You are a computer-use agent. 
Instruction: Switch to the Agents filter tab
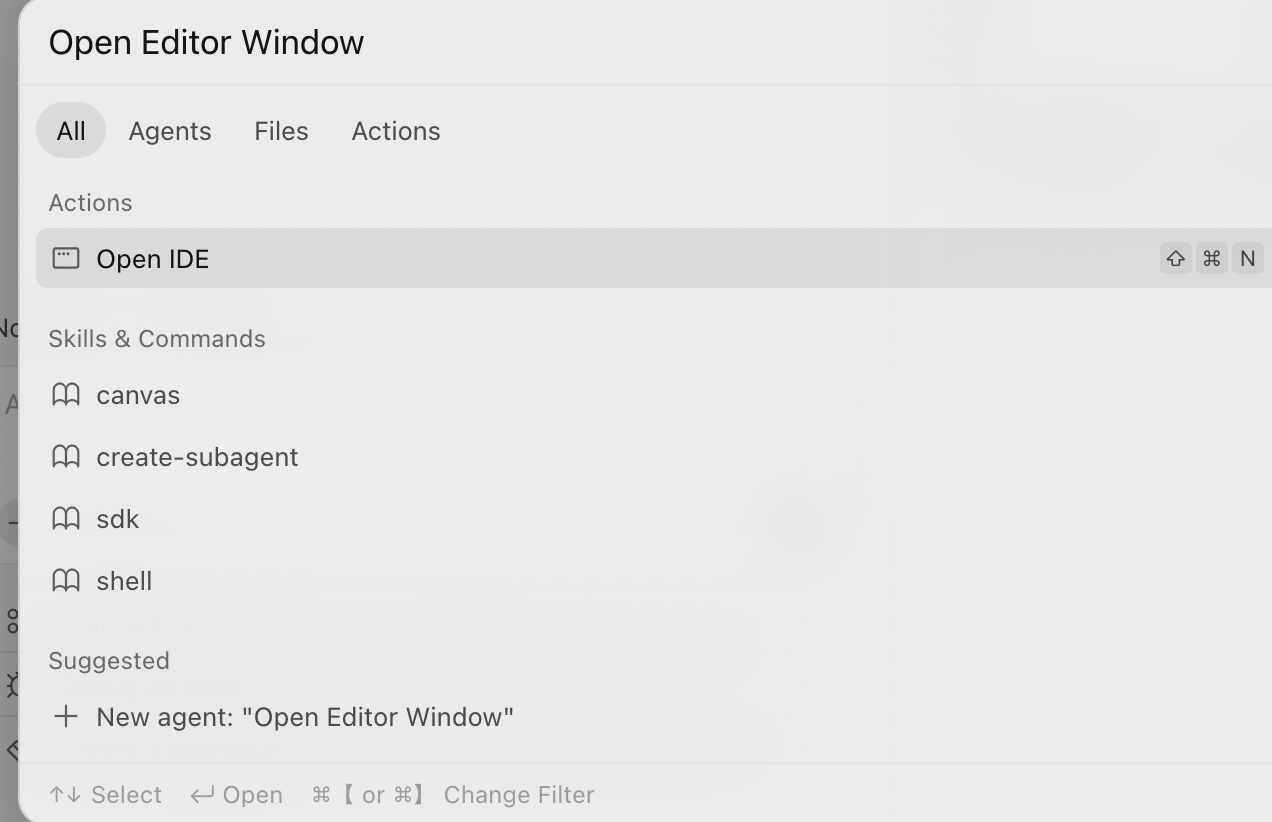170,131
